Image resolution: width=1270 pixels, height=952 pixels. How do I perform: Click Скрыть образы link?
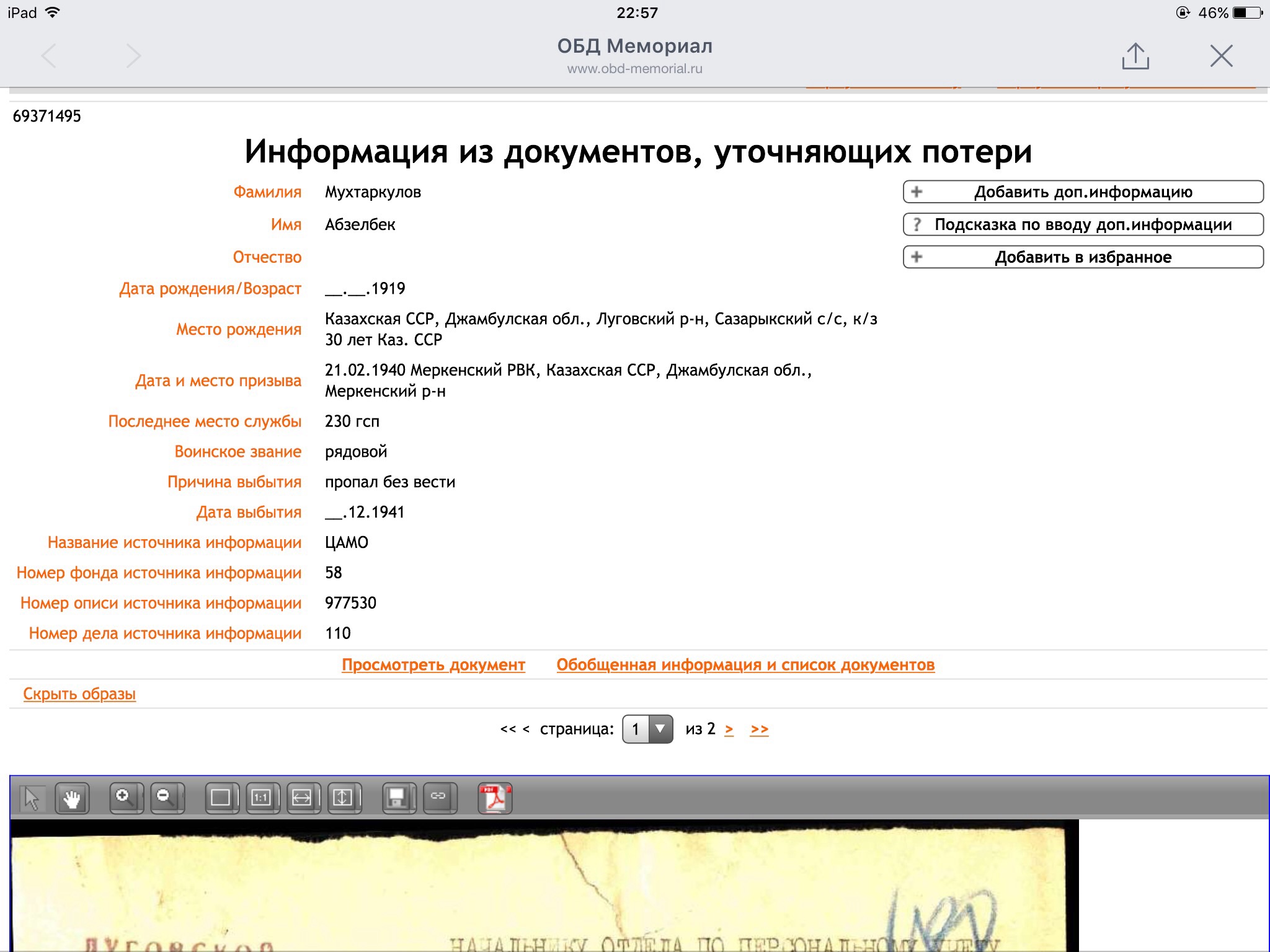pyautogui.click(x=79, y=694)
